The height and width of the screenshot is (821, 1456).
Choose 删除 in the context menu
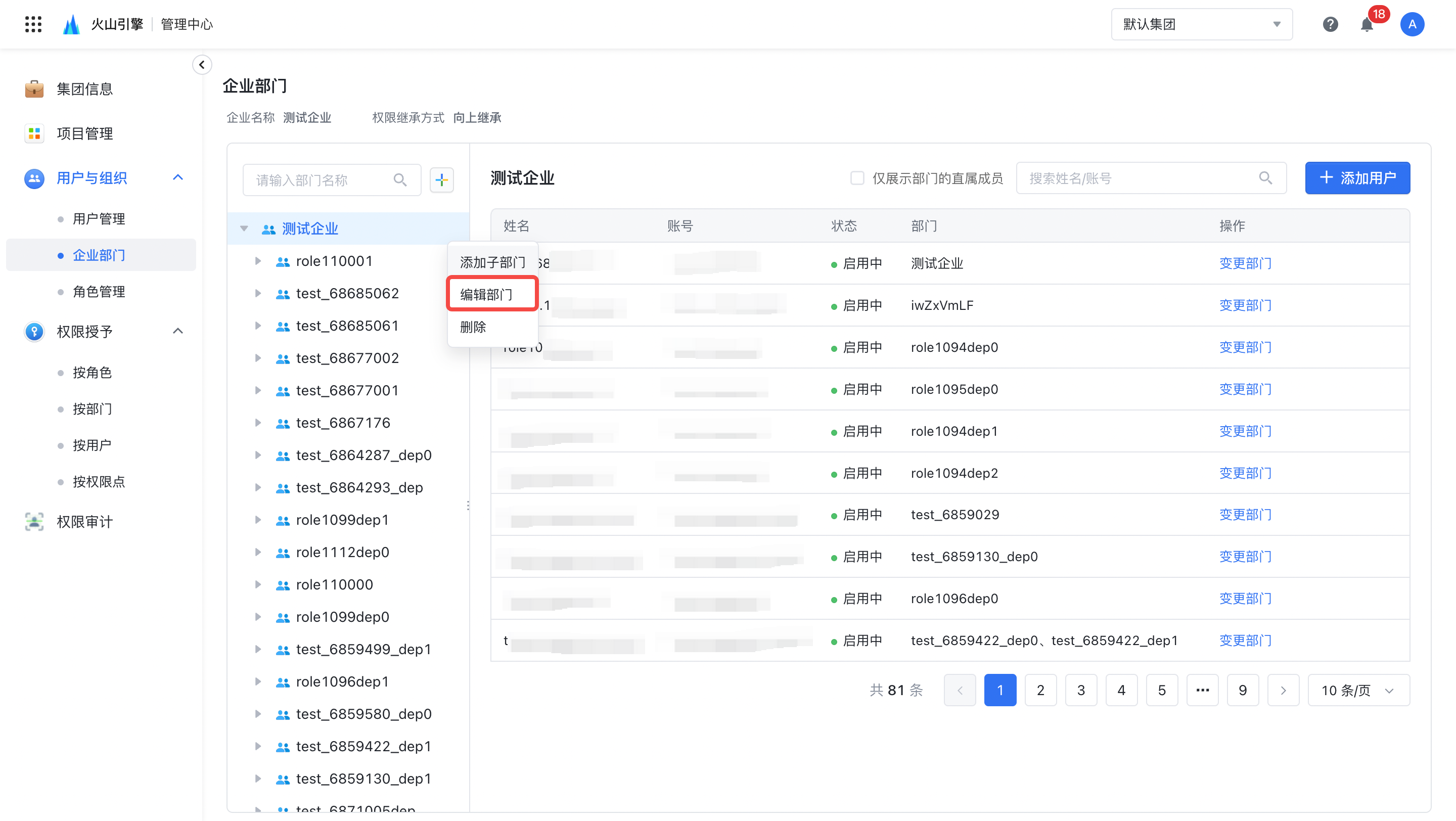[x=473, y=327]
